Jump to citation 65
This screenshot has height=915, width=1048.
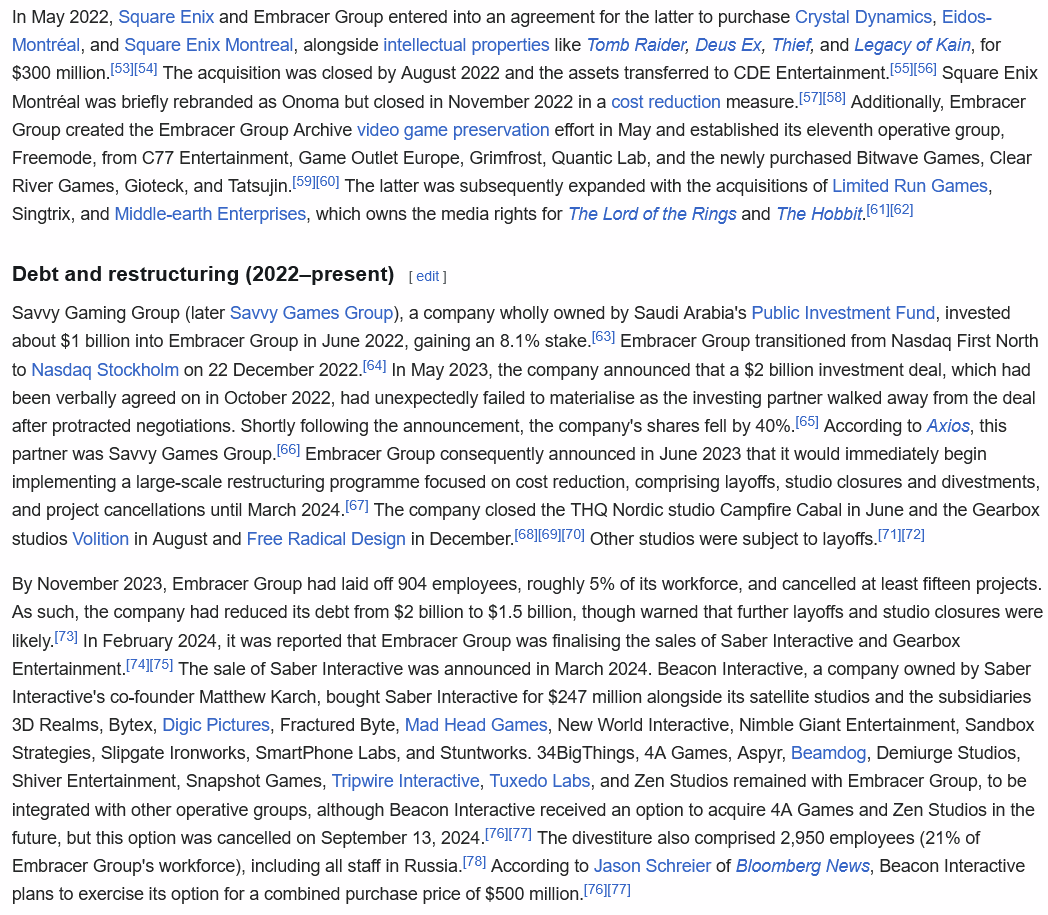[807, 421]
